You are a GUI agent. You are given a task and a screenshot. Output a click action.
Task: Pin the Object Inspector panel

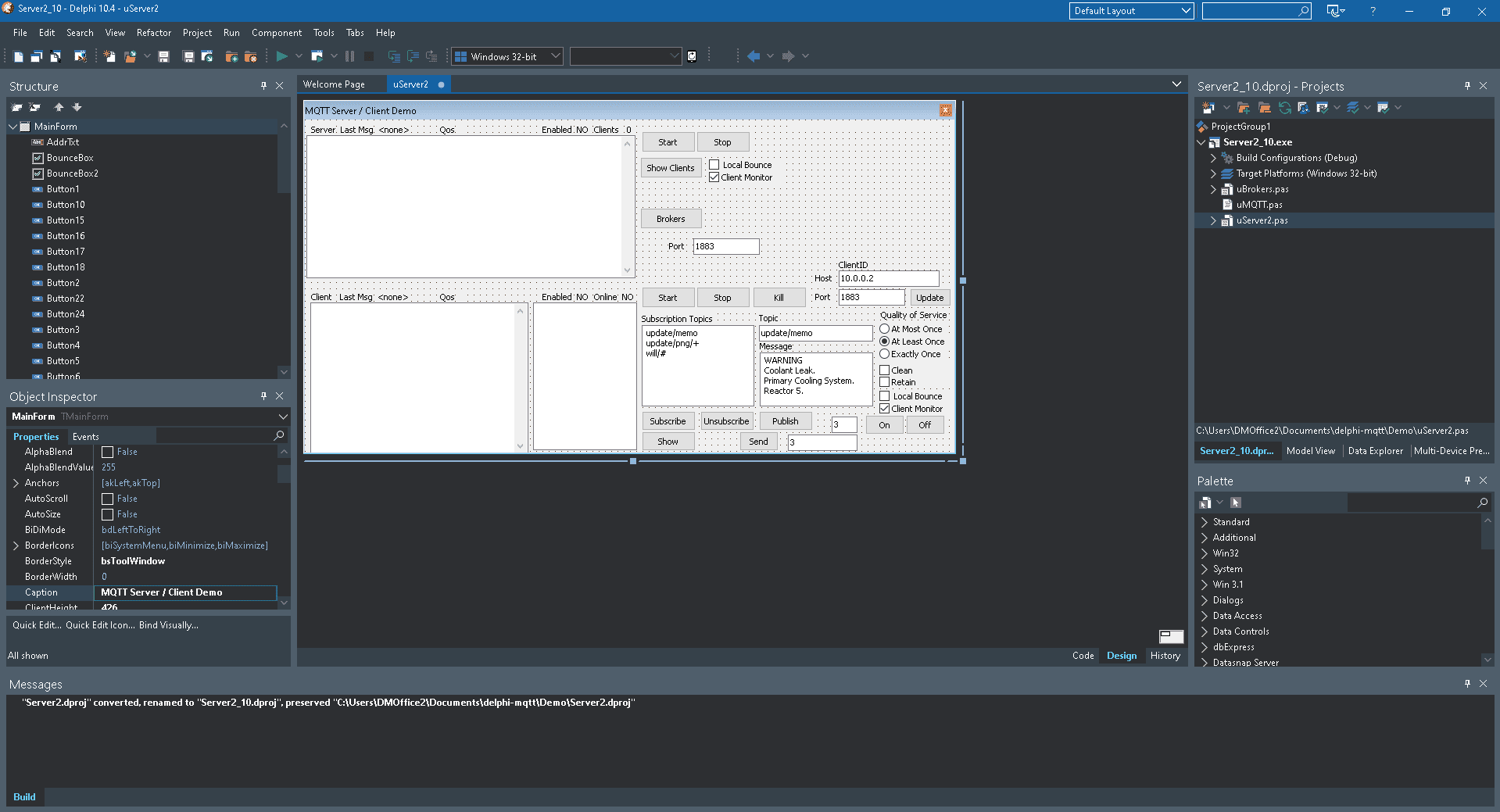[x=263, y=396]
